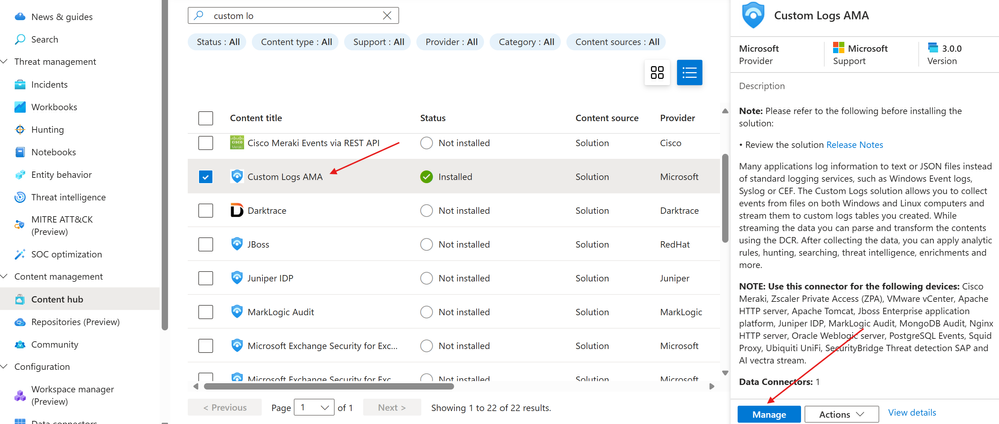This screenshot has height=424, width=999.
Task: Click the JBoss shield icon
Action: click(237, 244)
